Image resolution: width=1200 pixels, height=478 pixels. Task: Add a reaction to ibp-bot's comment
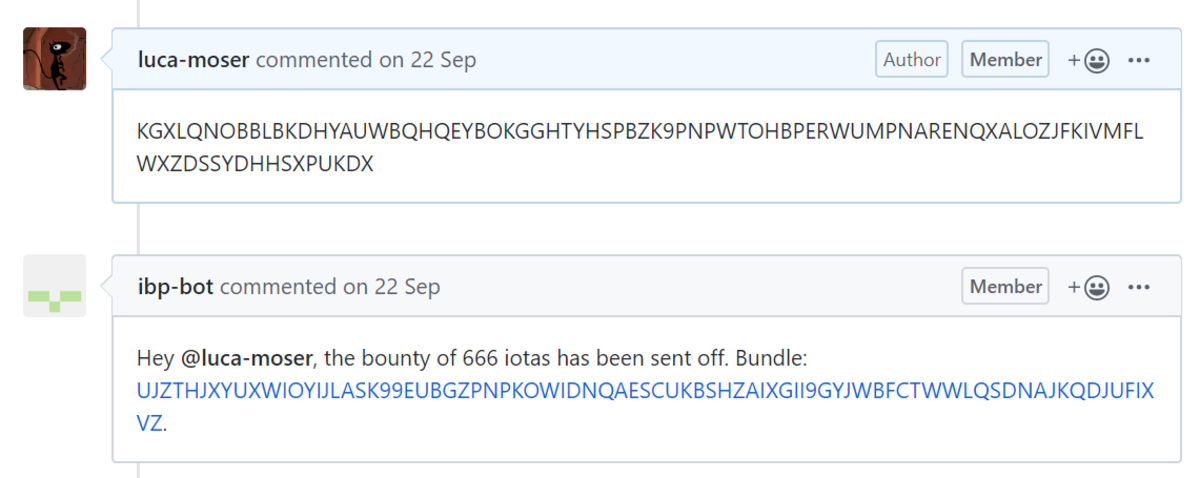pos(1088,287)
